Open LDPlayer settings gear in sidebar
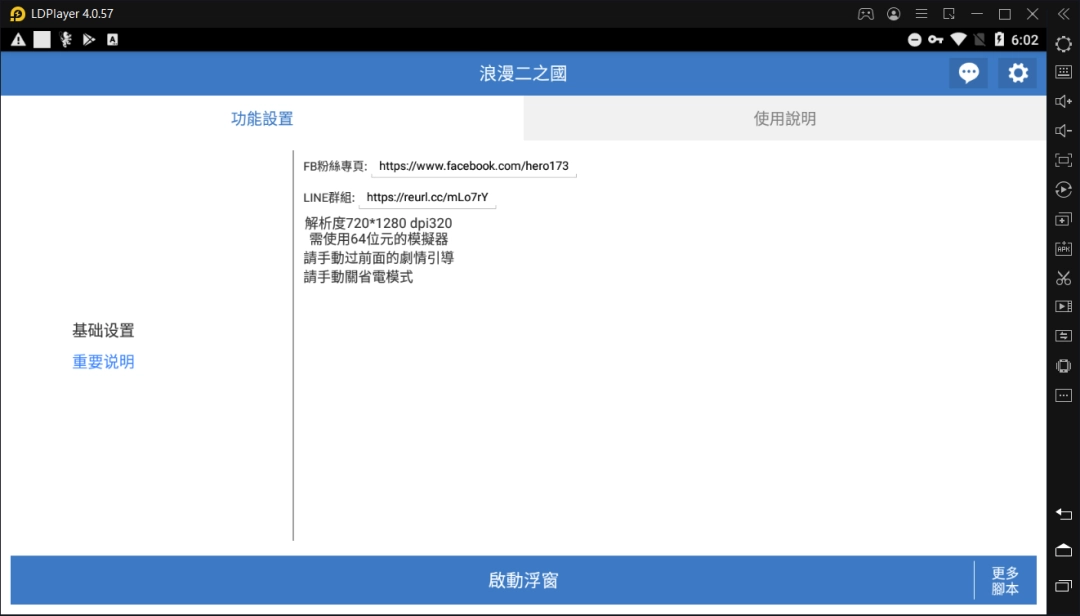 [1063, 43]
